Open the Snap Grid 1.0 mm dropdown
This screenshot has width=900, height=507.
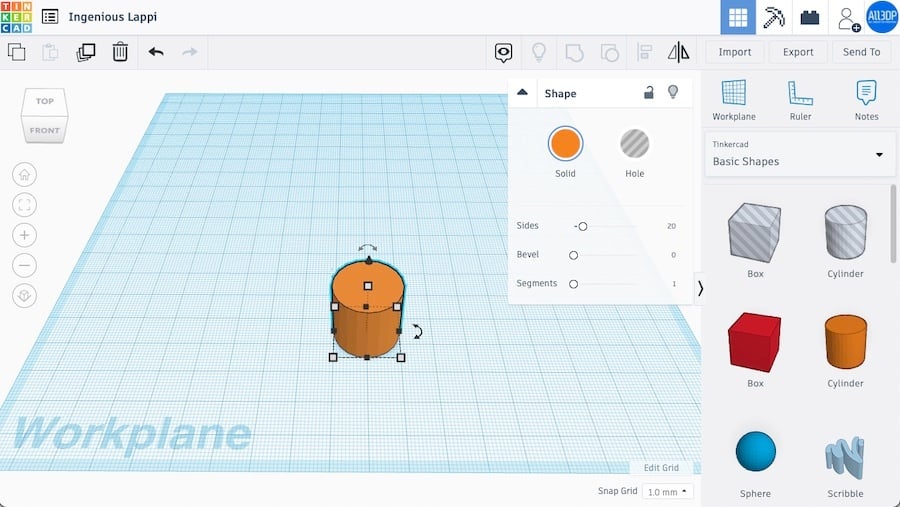669,492
